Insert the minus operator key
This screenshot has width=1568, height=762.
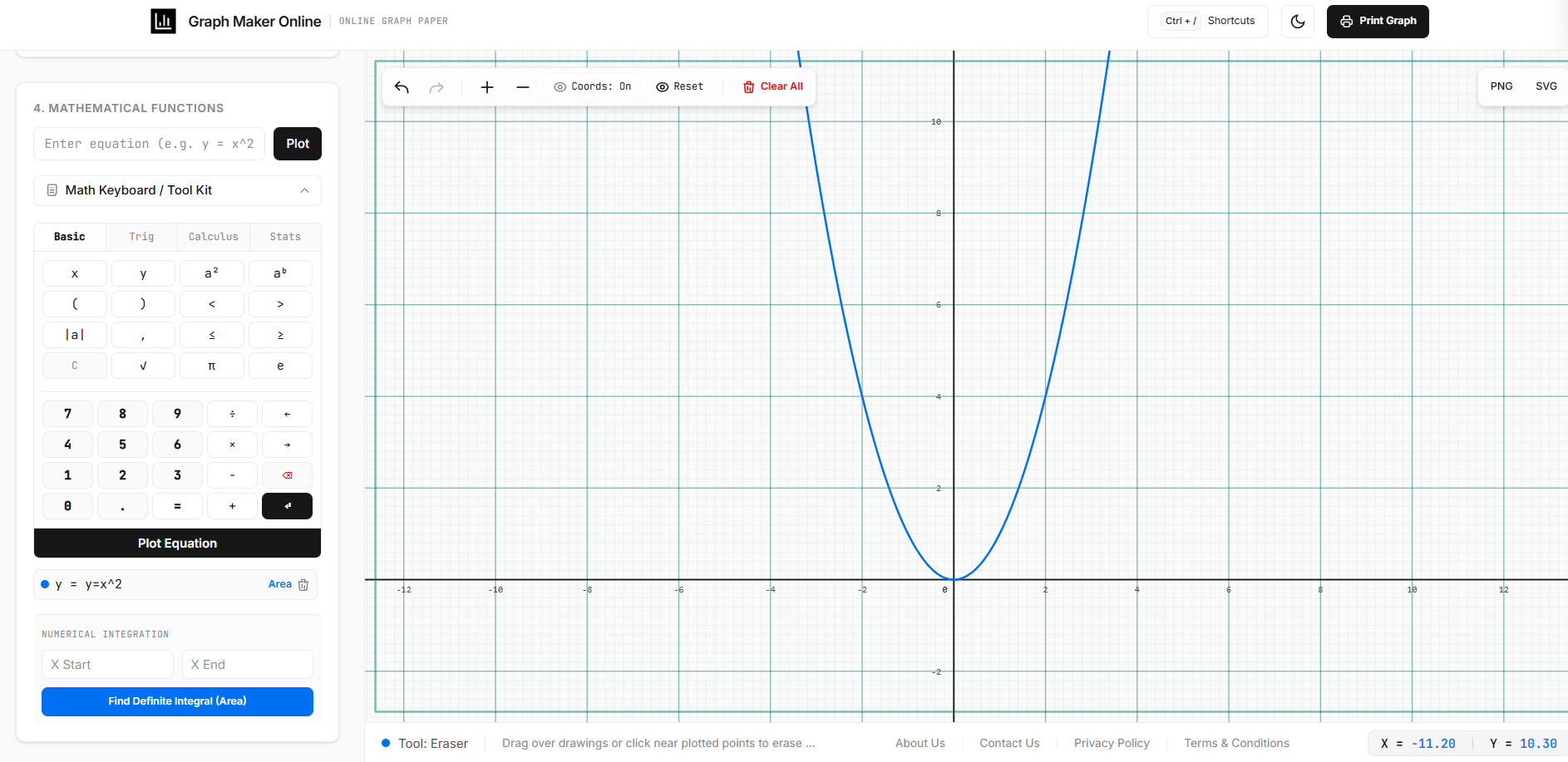232,475
